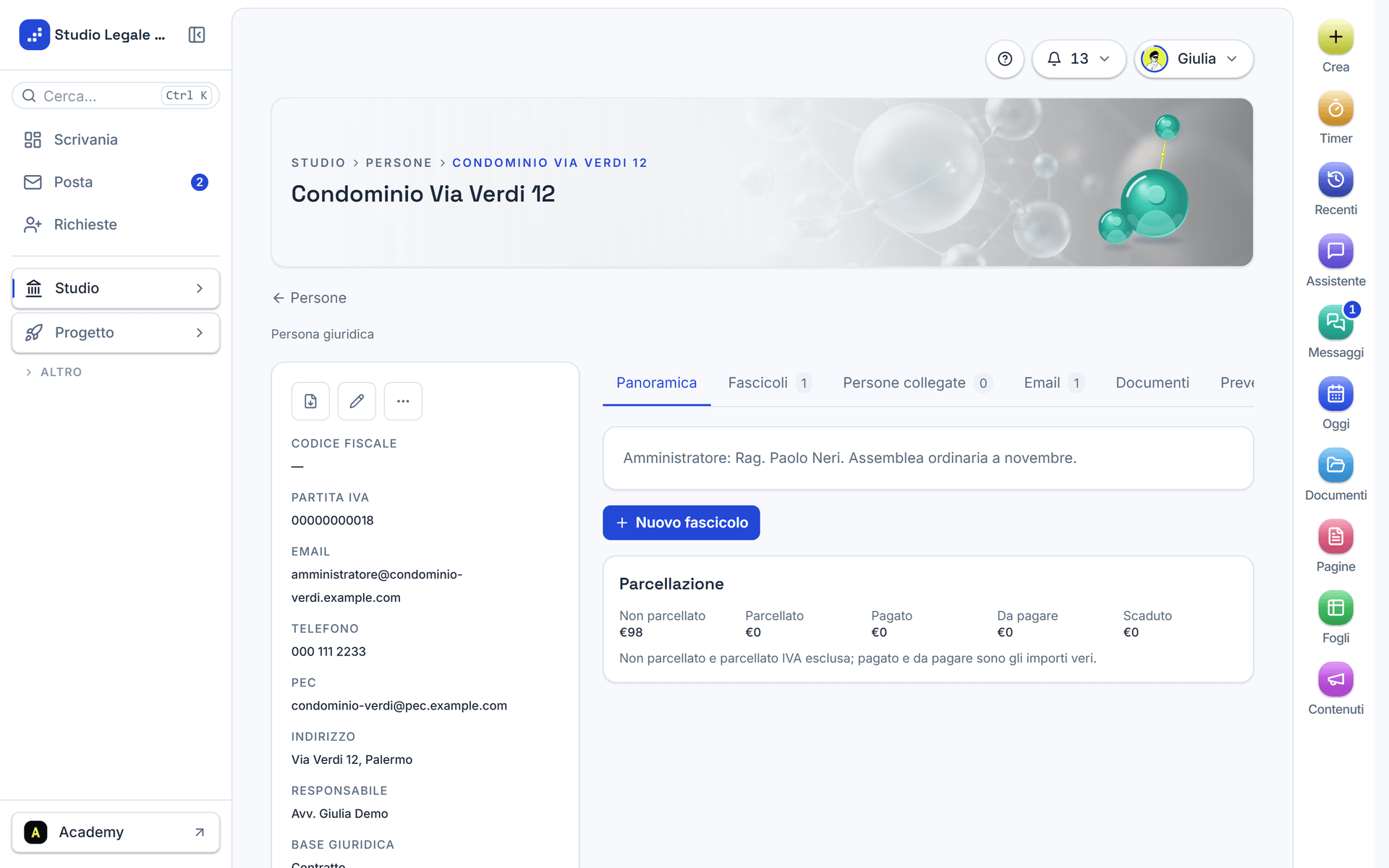The height and width of the screenshot is (868, 1389).
Task: Open the Giulia user menu
Action: [1193, 59]
